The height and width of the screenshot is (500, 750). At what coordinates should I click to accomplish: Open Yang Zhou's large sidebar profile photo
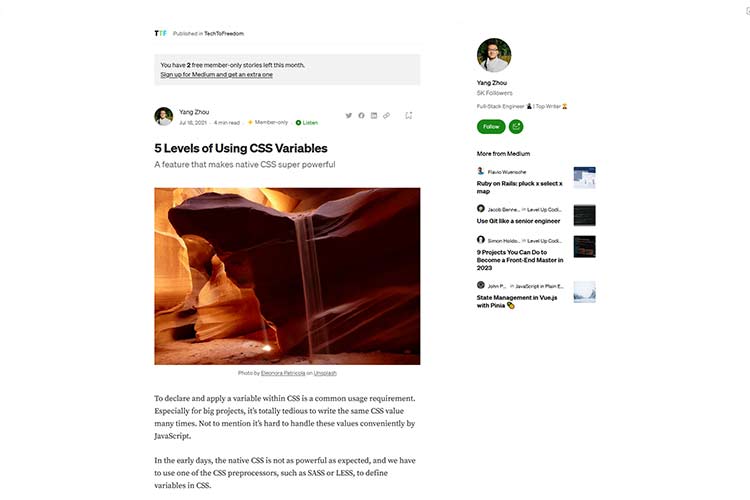pyautogui.click(x=494, y=55)
